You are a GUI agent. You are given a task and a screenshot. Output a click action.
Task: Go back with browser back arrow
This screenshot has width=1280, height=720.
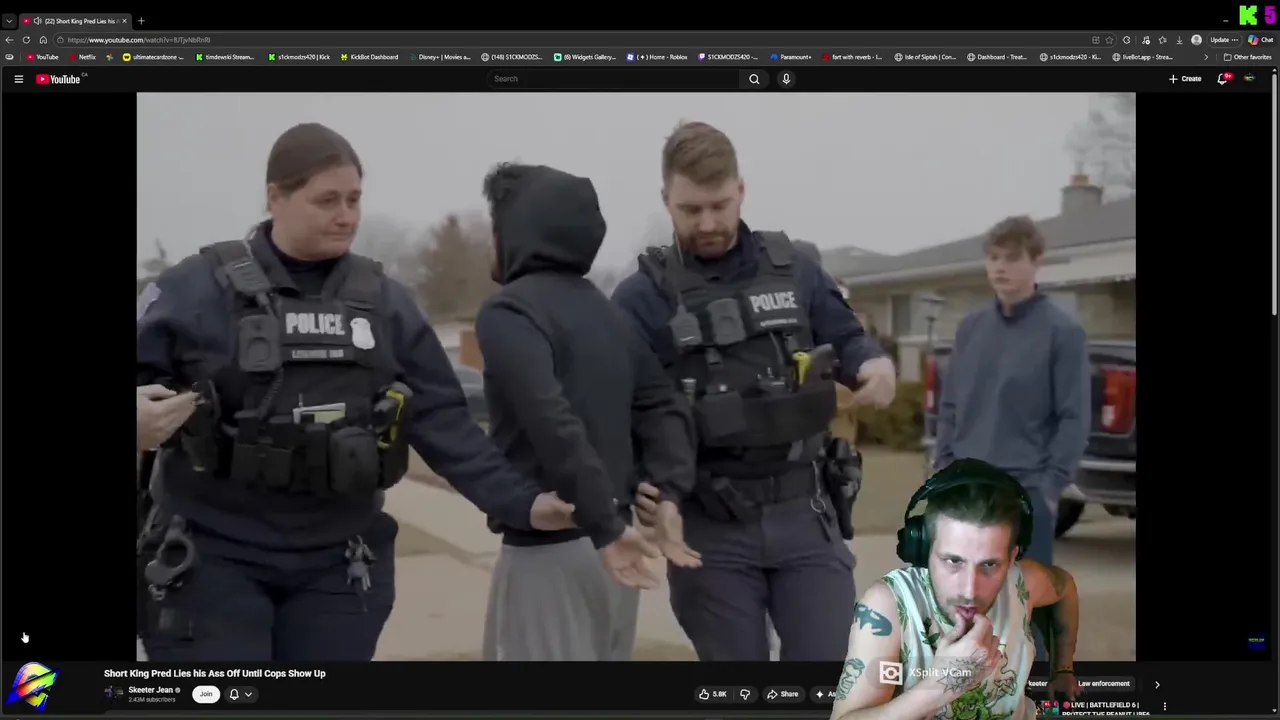(9, 40)
